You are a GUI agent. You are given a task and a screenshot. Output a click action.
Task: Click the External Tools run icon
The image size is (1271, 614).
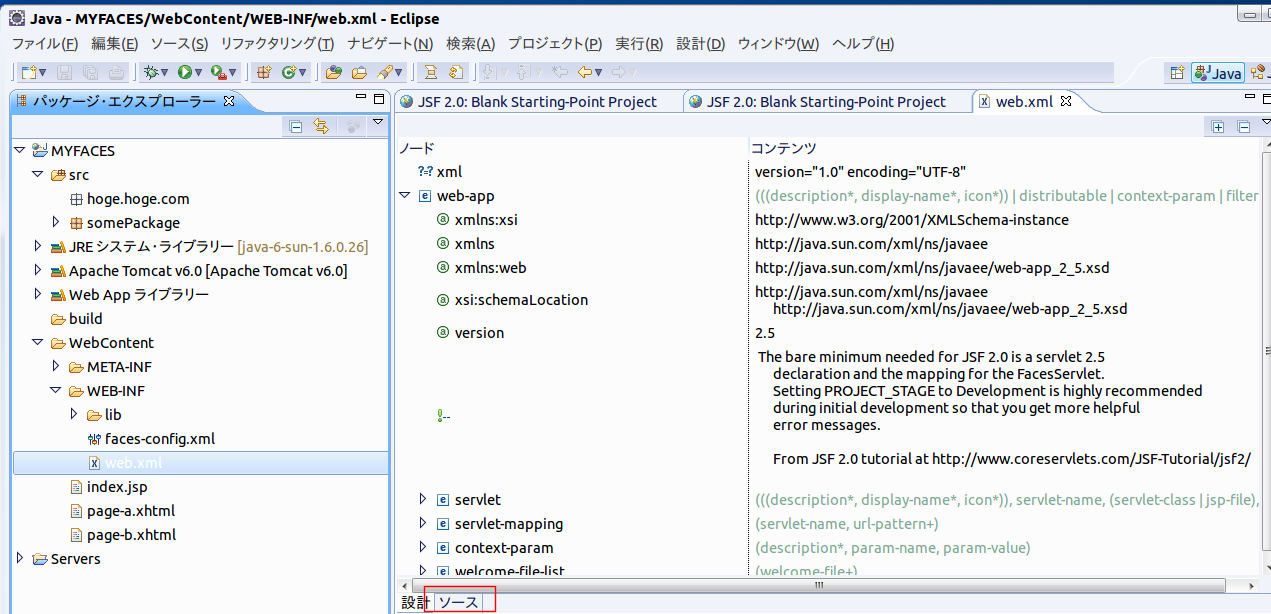(x=218, y=72)
